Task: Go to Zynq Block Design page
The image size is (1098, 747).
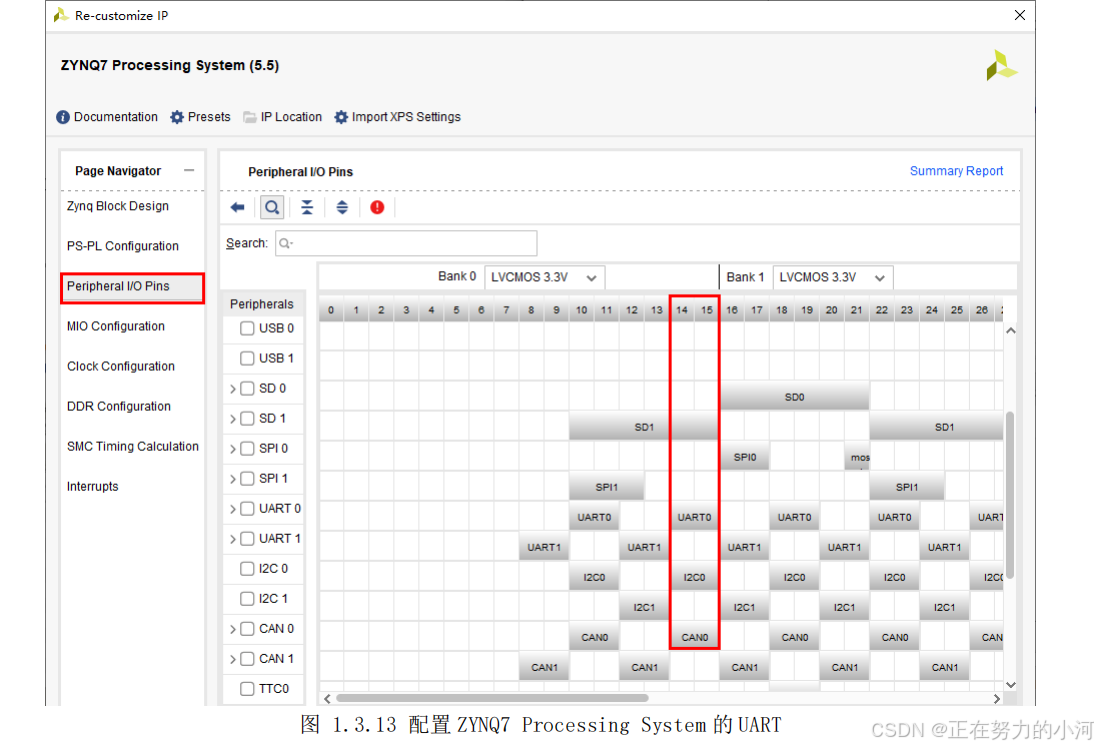Action: 118,206
